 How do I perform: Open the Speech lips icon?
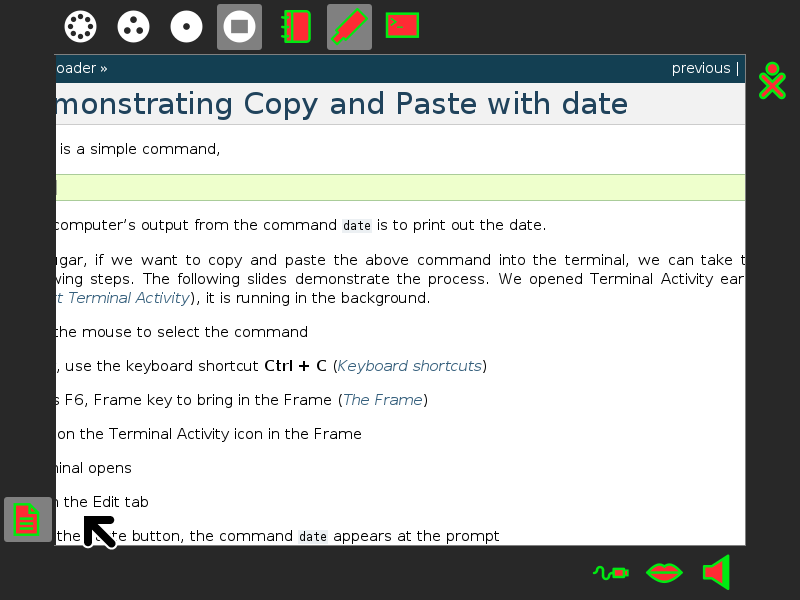pyautogui.click(x=664, y=572)
